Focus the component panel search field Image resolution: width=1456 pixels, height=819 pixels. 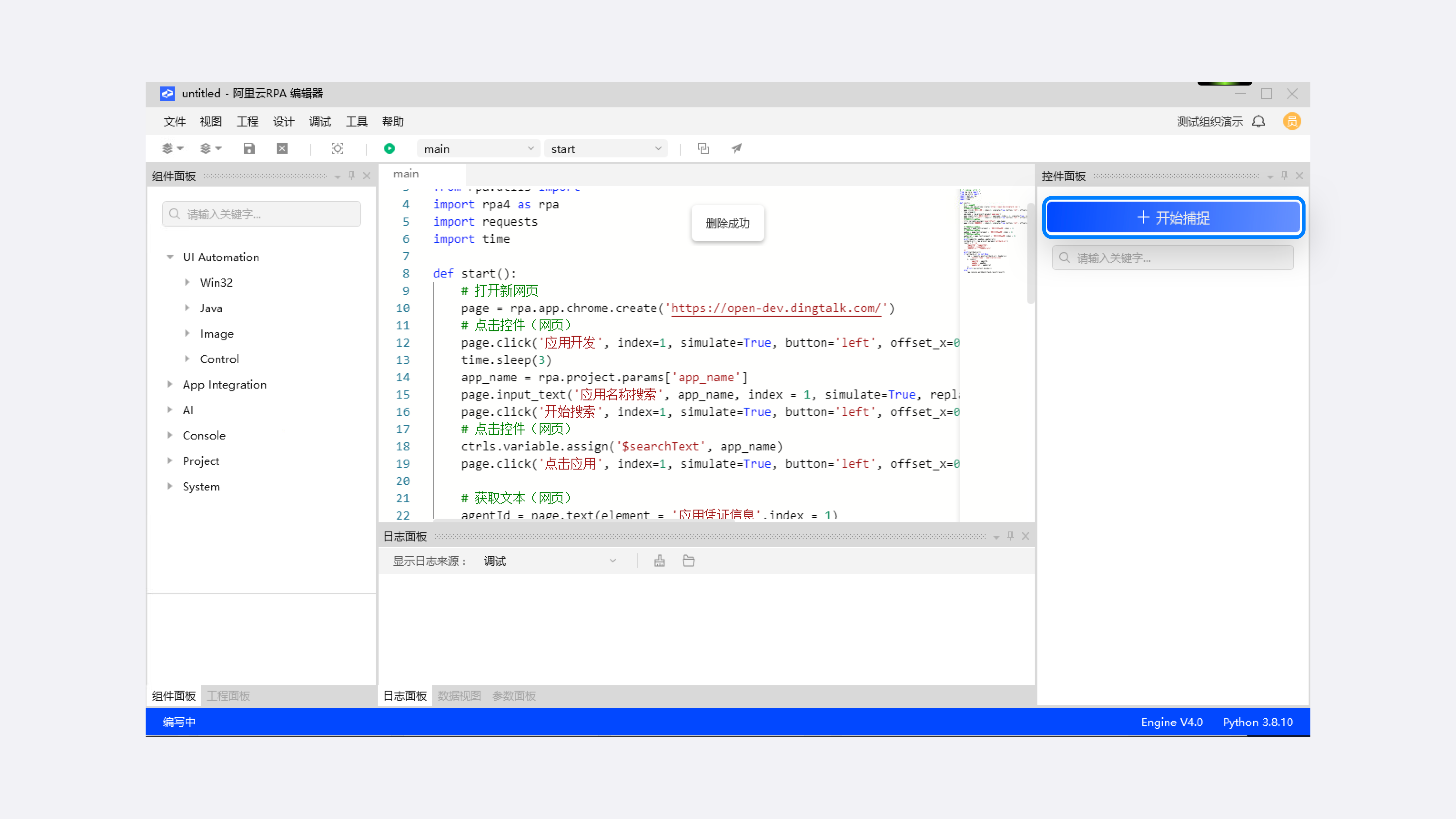(x=261, y=214)
